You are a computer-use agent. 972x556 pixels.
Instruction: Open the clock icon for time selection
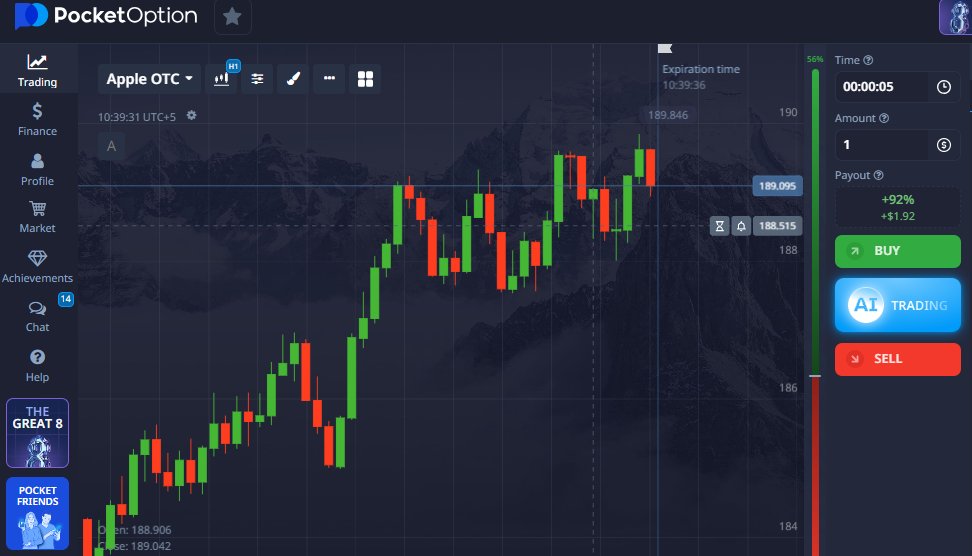coord(943,87)
